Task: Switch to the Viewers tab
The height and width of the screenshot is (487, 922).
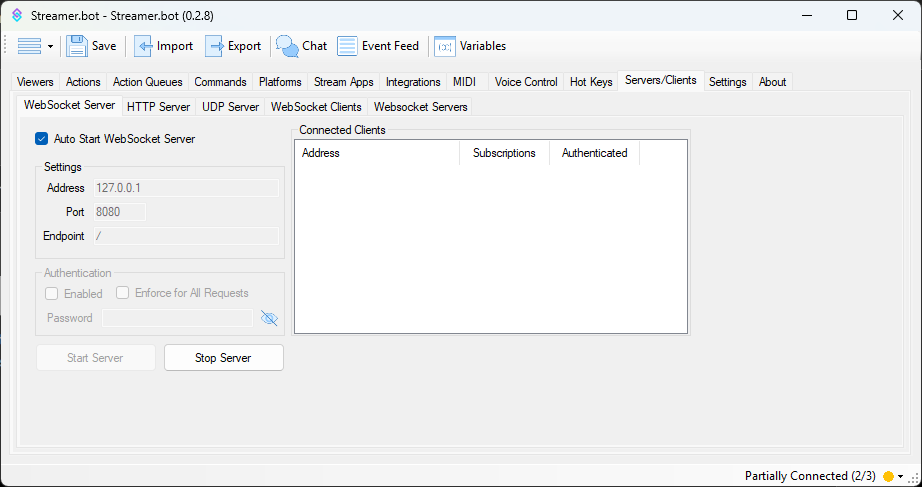Action: (x=35, y=82)
